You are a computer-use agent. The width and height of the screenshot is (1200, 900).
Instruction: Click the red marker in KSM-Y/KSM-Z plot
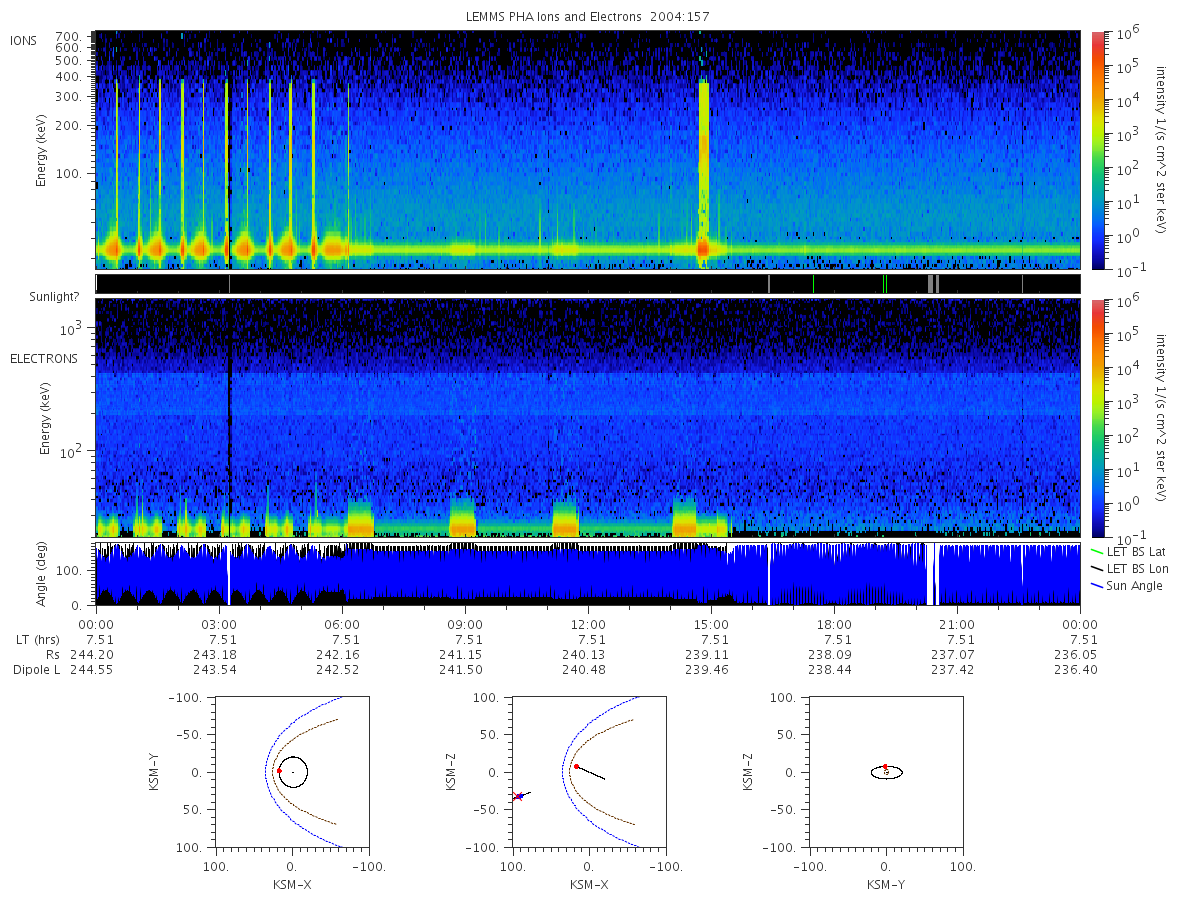click(885, 766)
